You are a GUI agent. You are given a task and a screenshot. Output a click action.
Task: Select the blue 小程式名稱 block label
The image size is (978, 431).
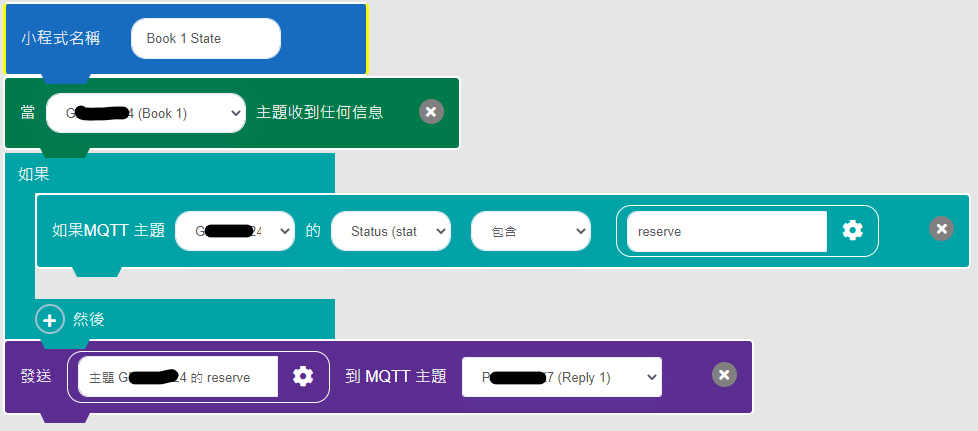[61, 39]
